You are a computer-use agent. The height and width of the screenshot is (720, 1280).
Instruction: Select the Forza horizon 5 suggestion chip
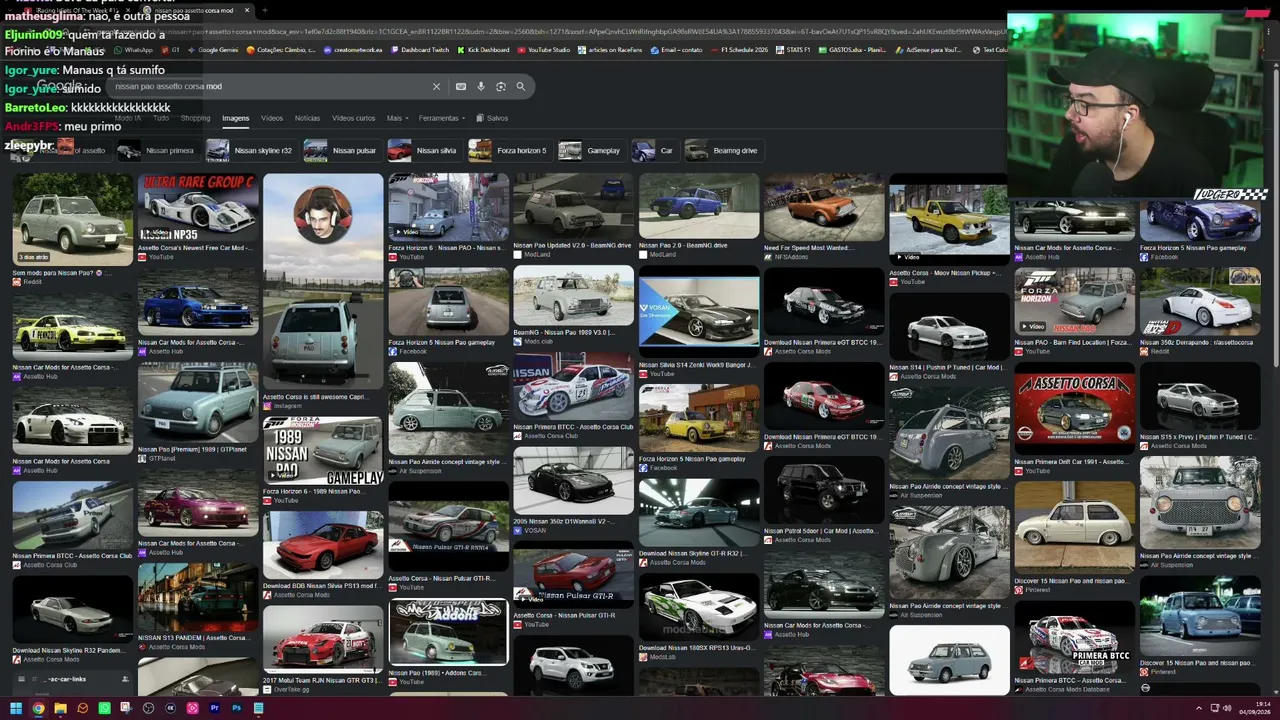508,151
